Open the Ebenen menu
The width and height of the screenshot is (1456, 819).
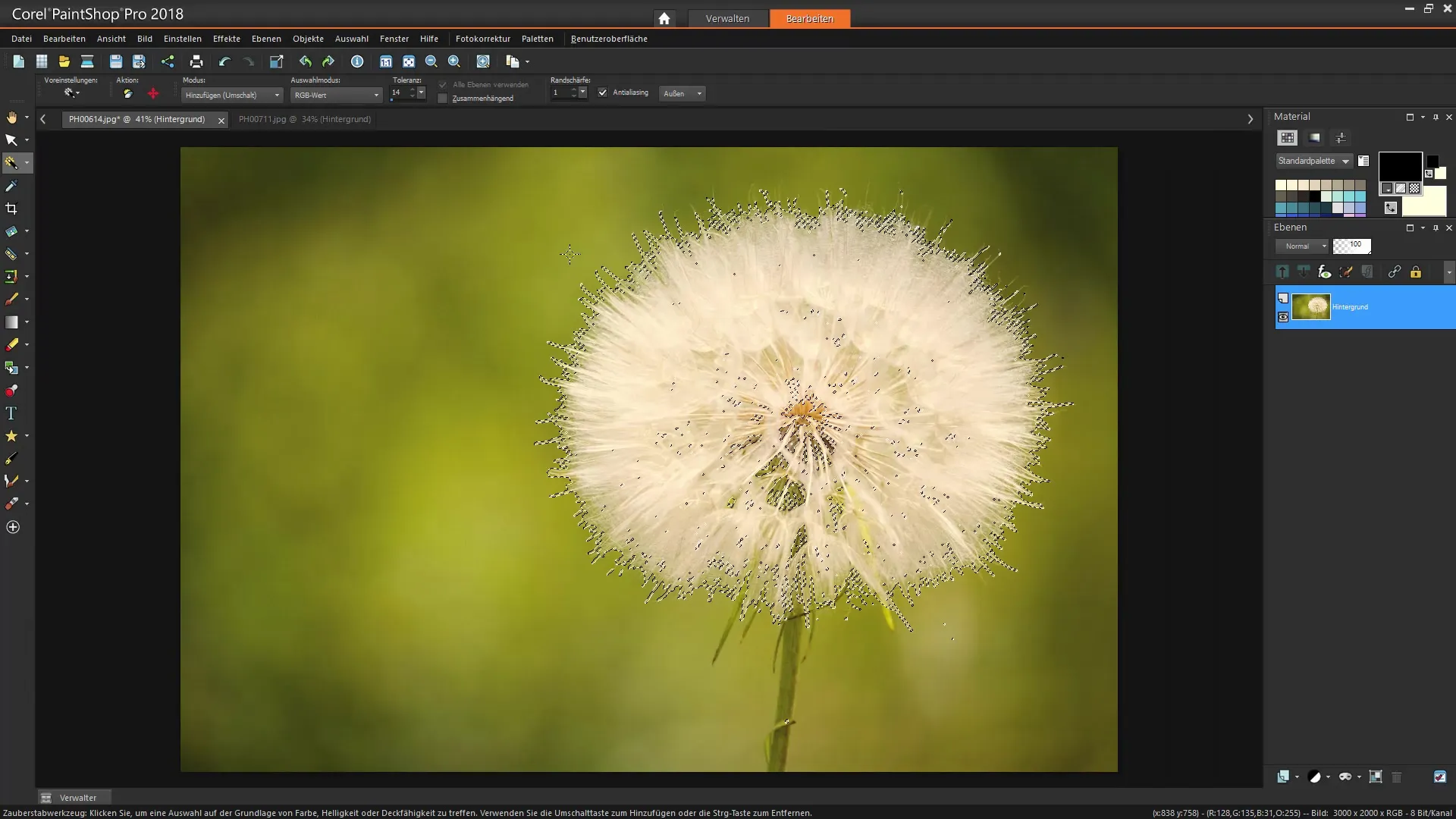pyautogui.click(x=266, y=39)
